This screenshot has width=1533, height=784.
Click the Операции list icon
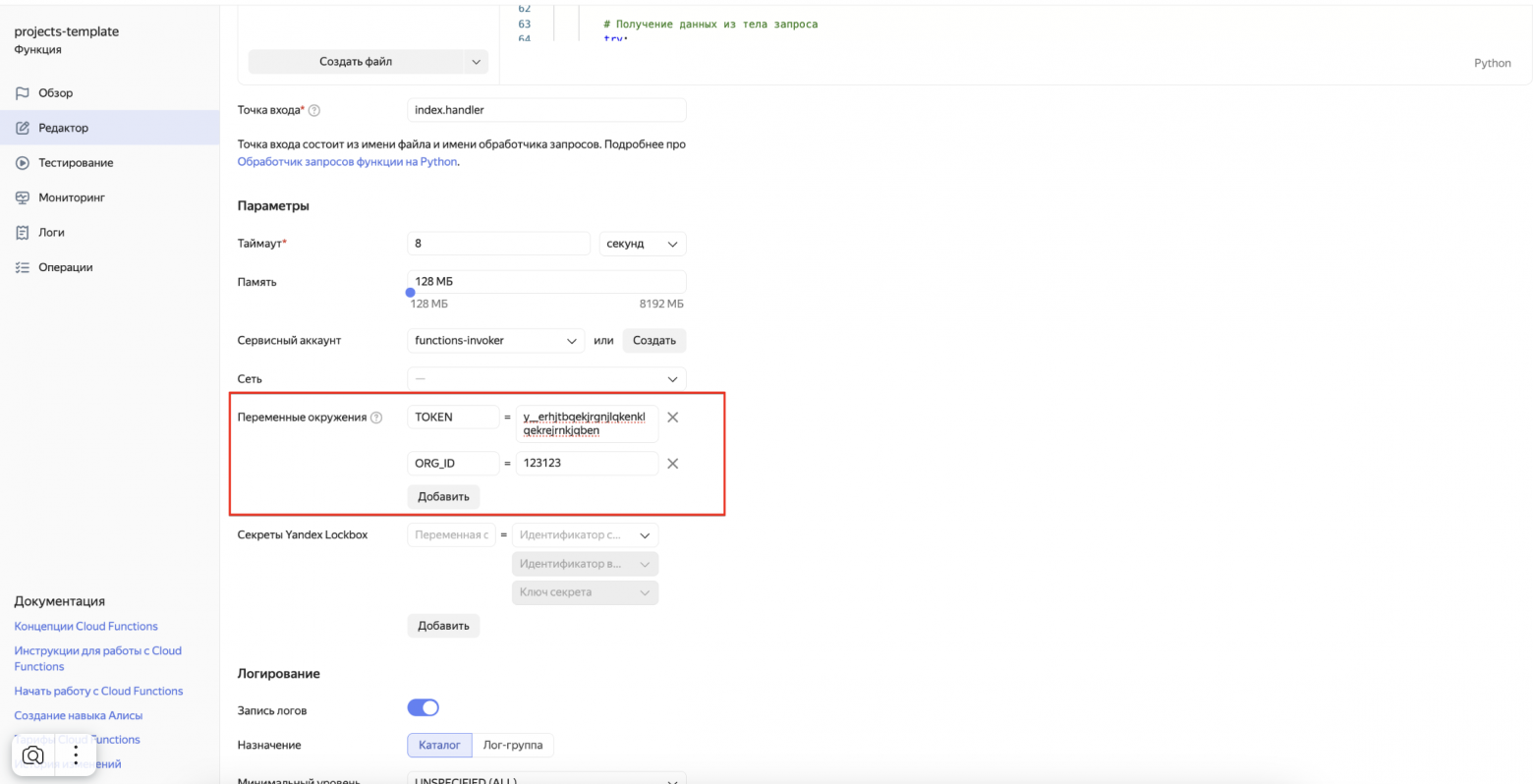tap(23, 267)
